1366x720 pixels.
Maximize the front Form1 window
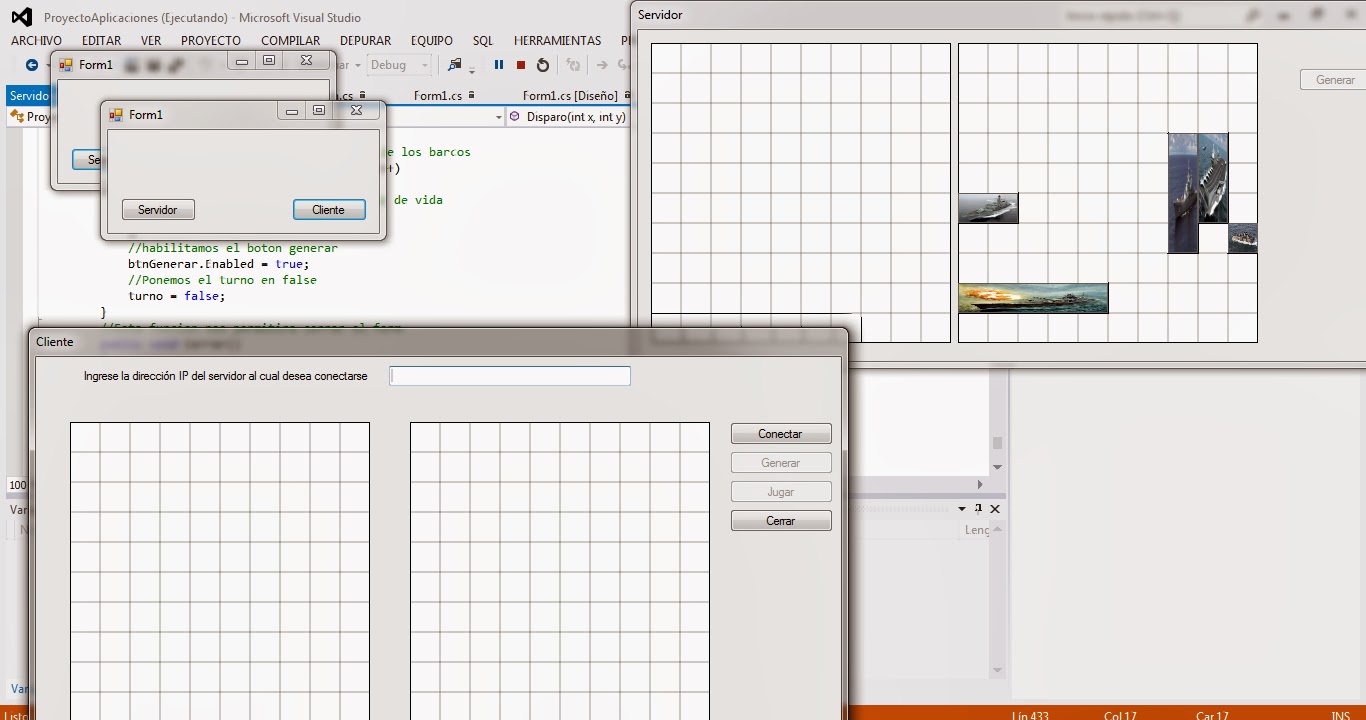[x=318, y=110]
